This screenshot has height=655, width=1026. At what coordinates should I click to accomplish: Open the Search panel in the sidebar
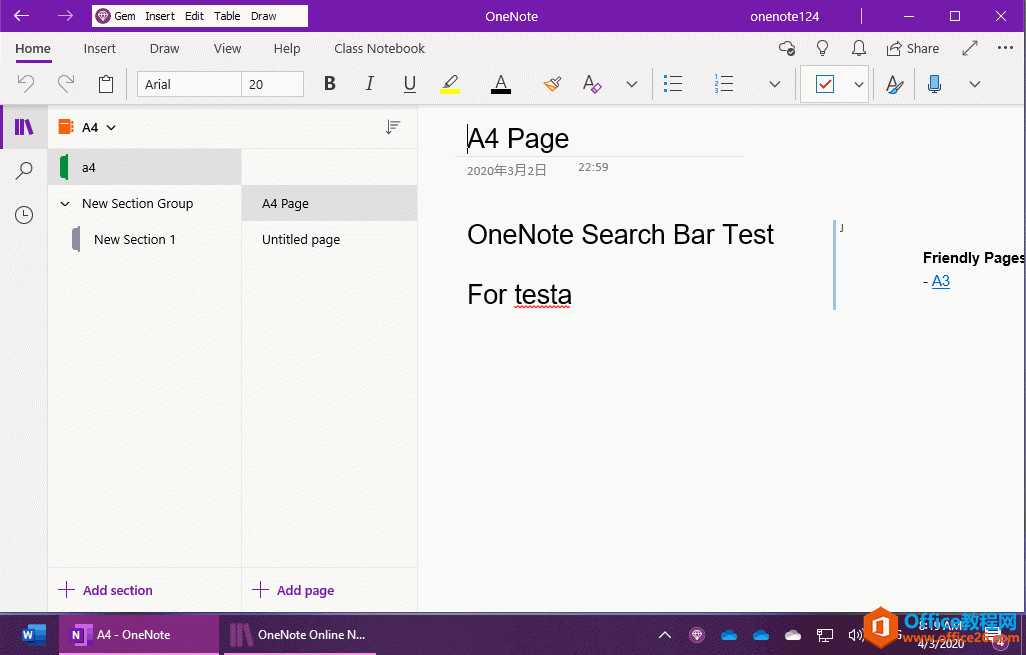tap(23, 170)
